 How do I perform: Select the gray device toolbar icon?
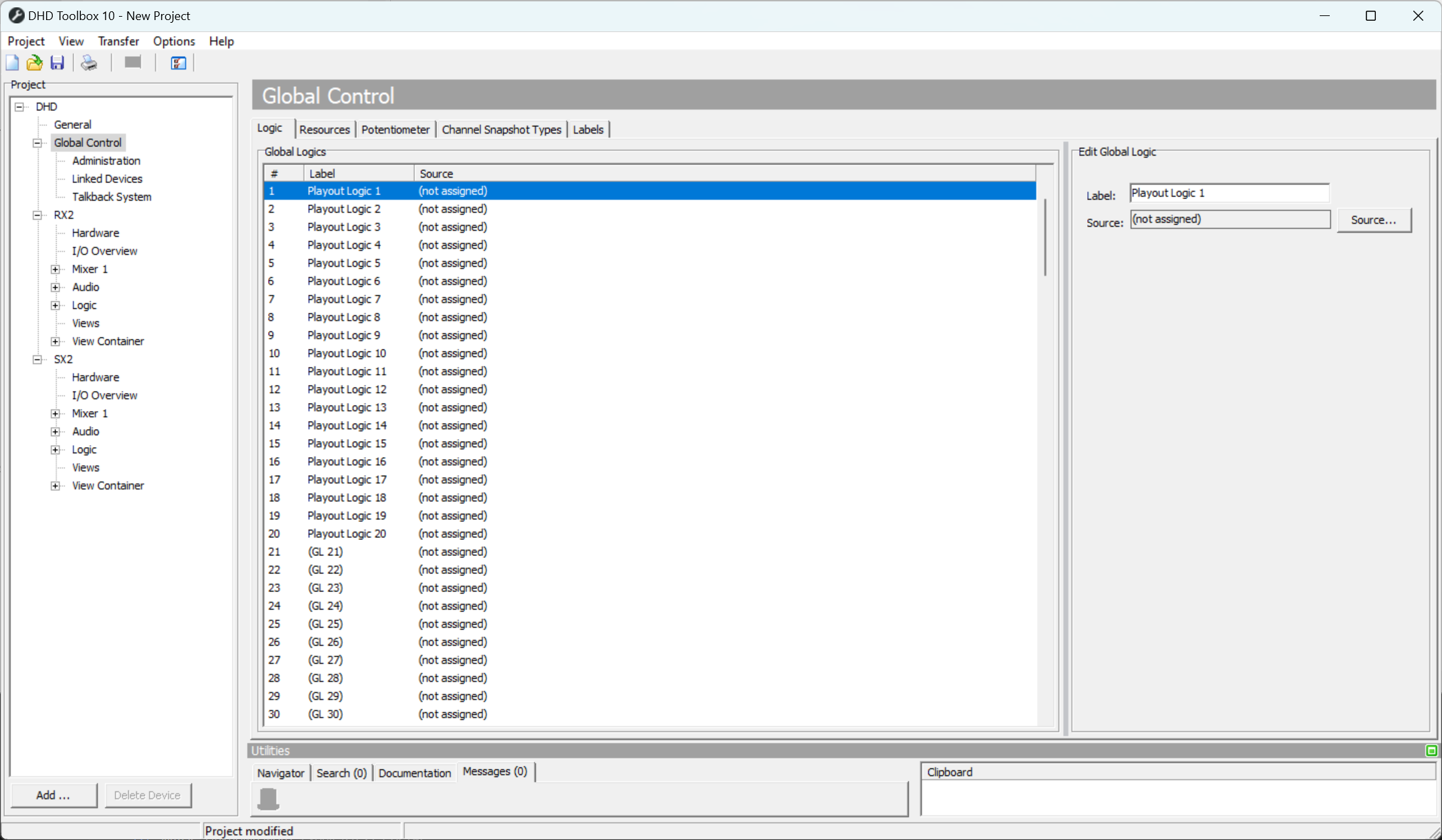pyautogui.click(x=132, y=62)
